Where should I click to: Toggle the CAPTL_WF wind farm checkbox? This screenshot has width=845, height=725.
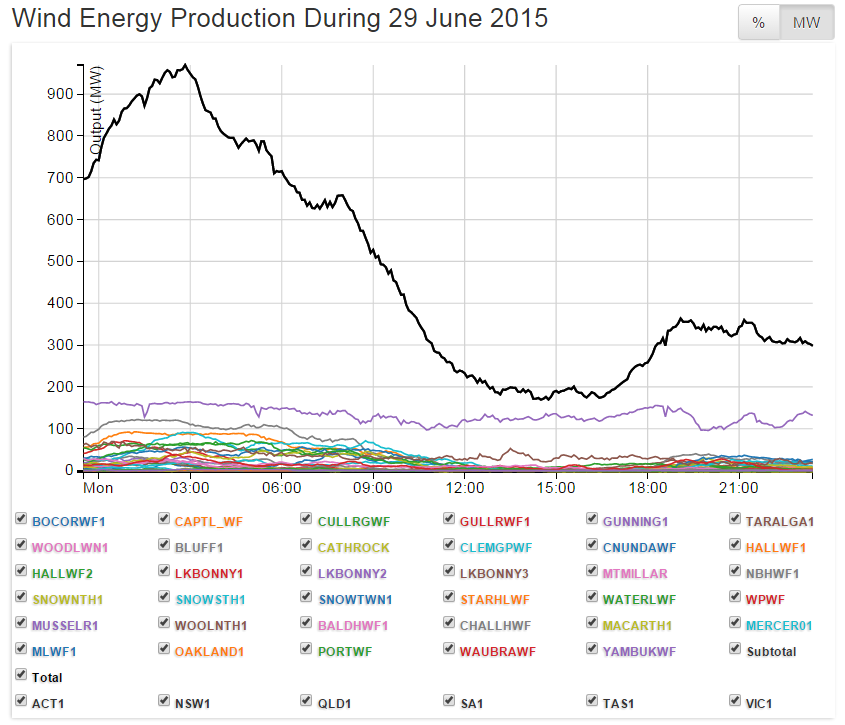tap(164, 520)
